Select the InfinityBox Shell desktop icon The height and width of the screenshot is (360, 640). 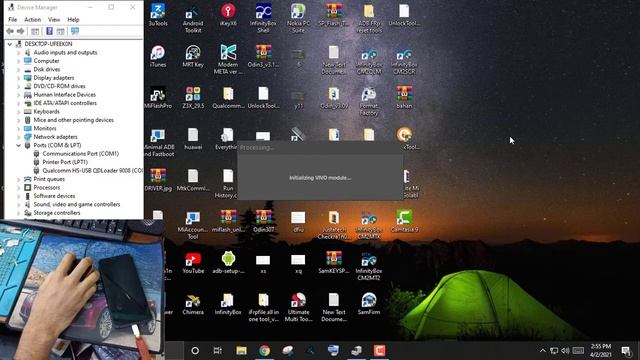click(263, 19)
